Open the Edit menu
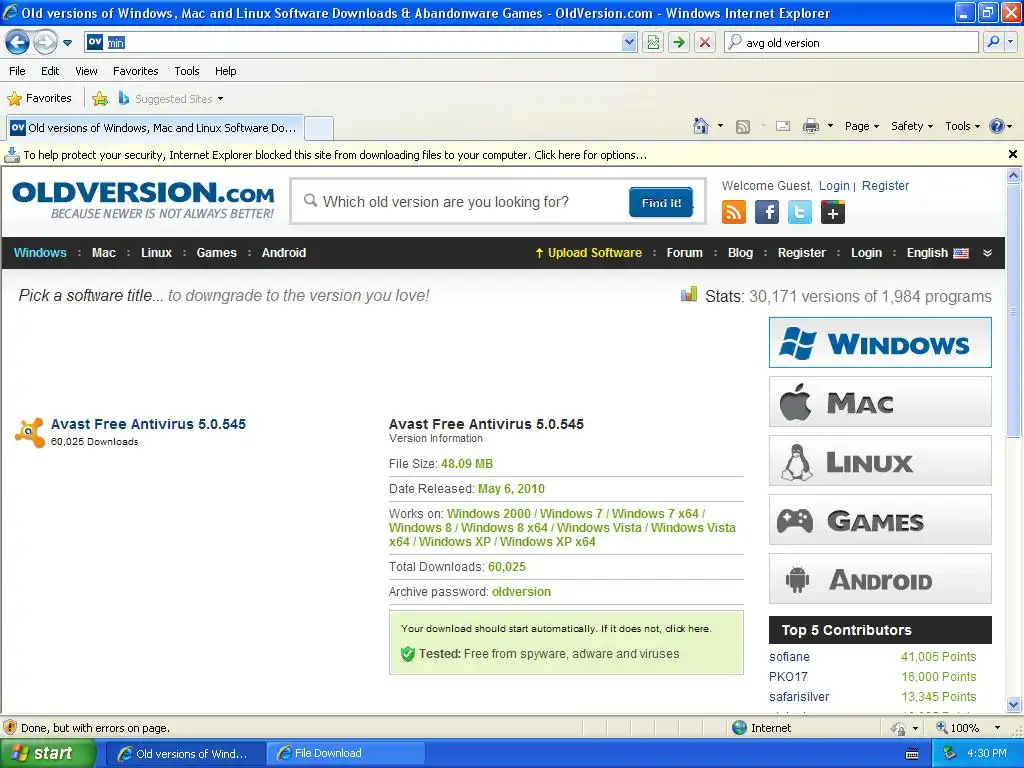The width and height of the screenshot is (1024, 768). 50,71
